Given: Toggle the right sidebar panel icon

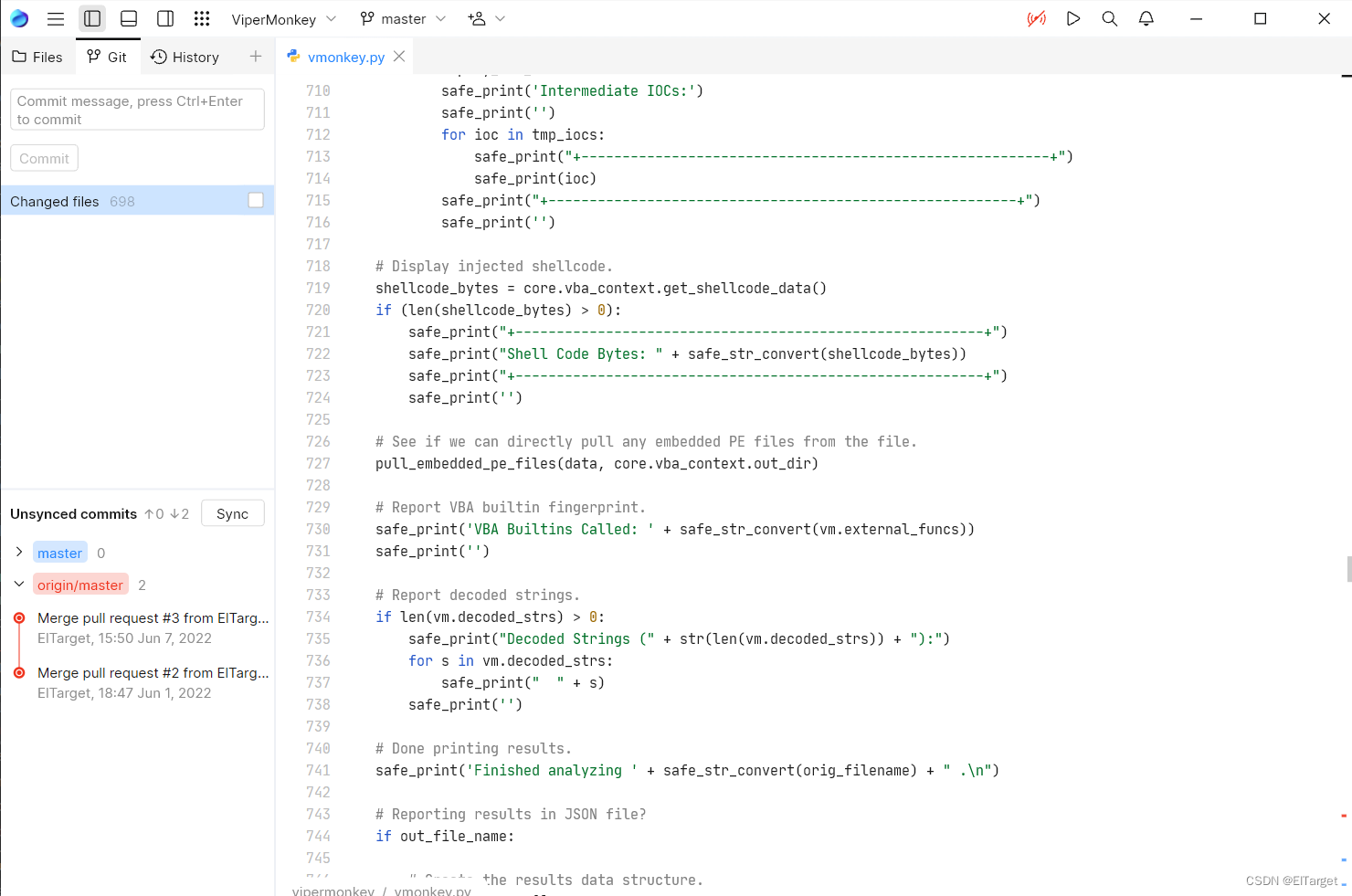Looking at the screenshot, I should [x=165, y=18].
